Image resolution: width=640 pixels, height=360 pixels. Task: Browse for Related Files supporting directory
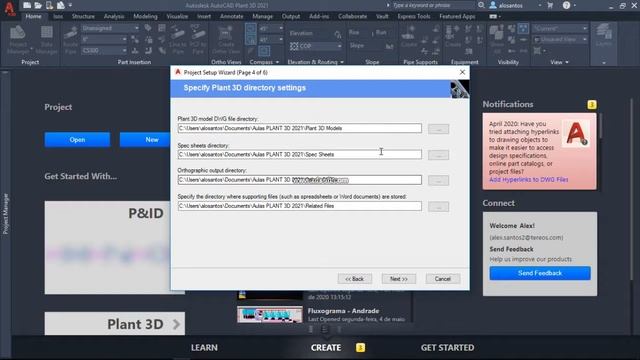[x=439, y=207]
